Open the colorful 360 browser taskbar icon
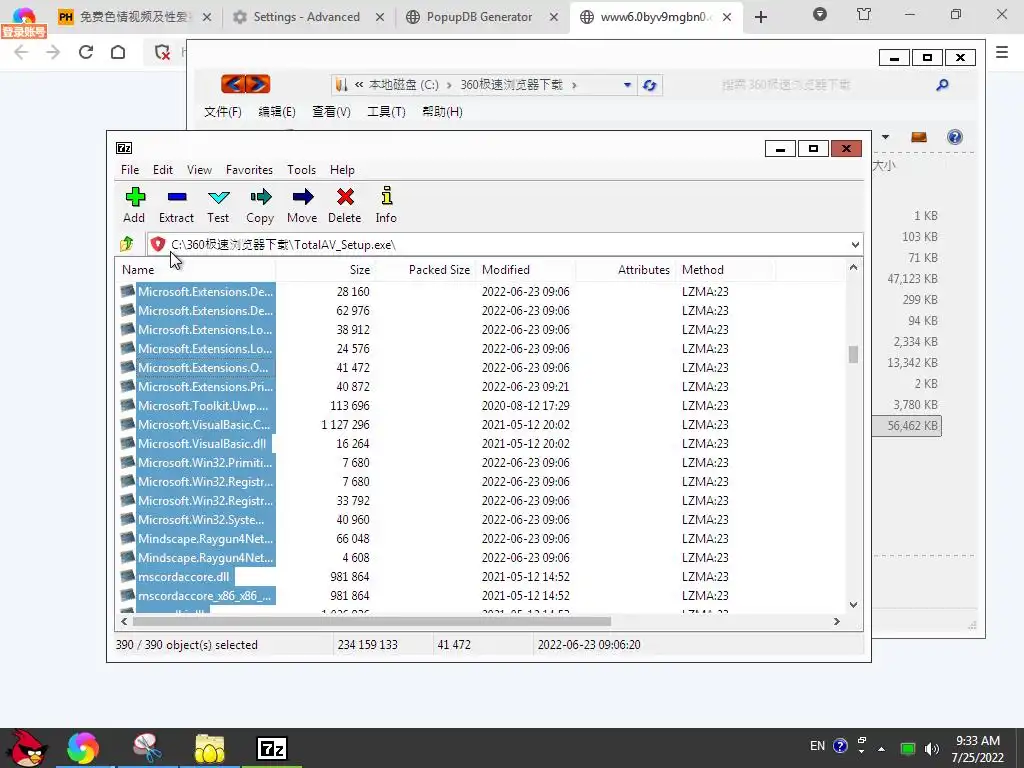 [83, 748]
